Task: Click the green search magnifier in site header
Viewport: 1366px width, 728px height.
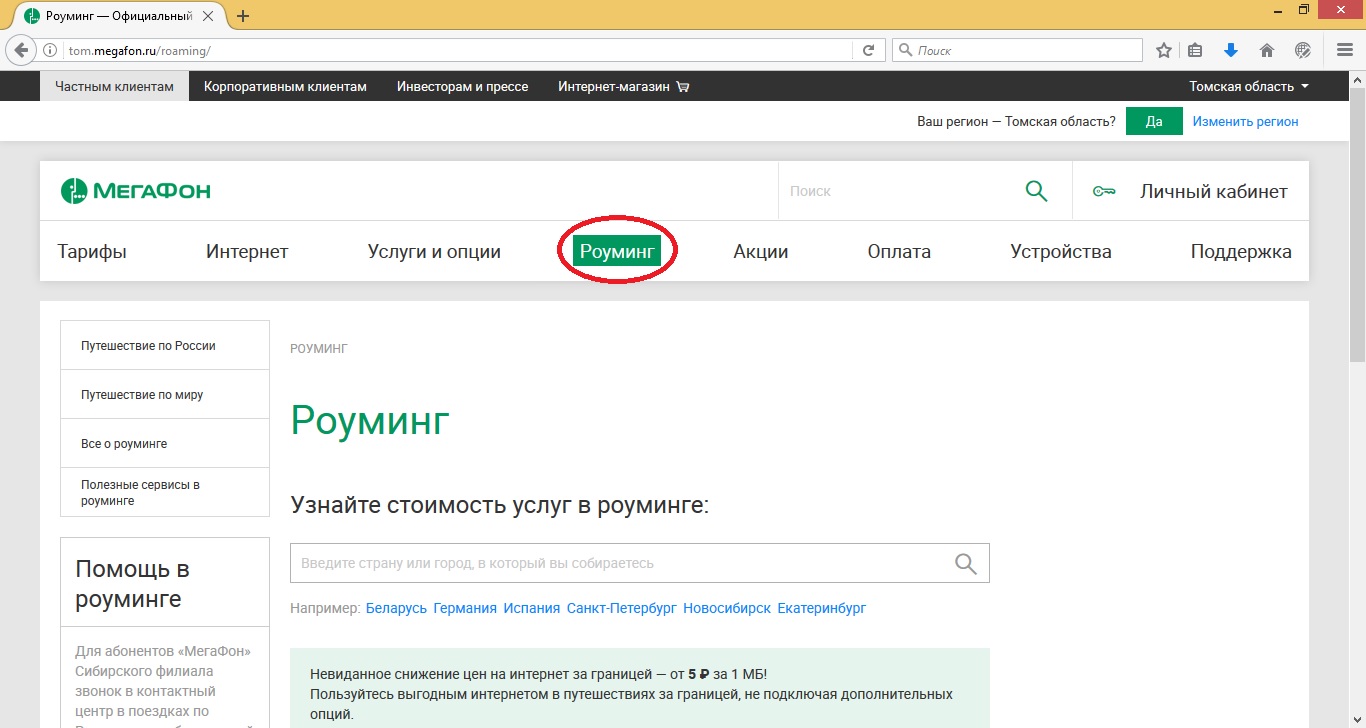Action: pyautogui.click(x=1036, y=190)
